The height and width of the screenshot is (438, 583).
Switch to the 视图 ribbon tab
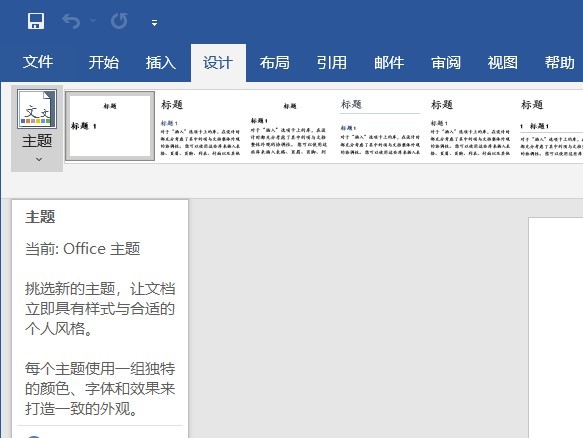503,62
